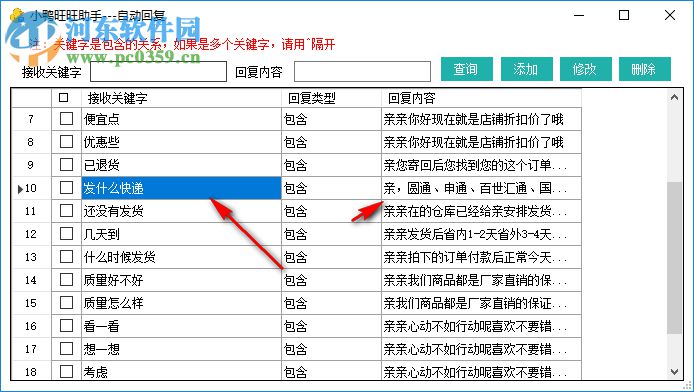
Task: Click row header number 18
Action: (x=31, y=371)
